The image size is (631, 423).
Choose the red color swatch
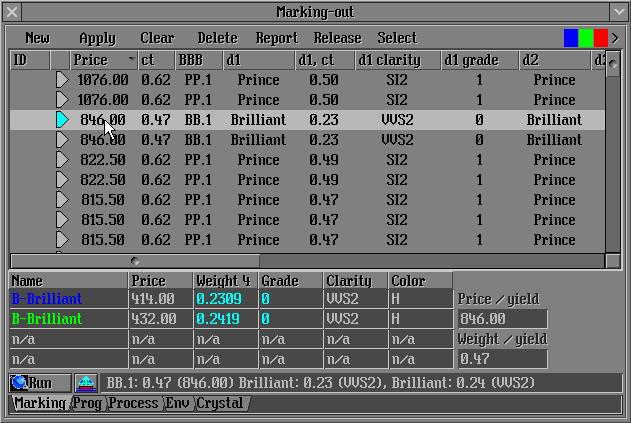(x=600, y=38)
